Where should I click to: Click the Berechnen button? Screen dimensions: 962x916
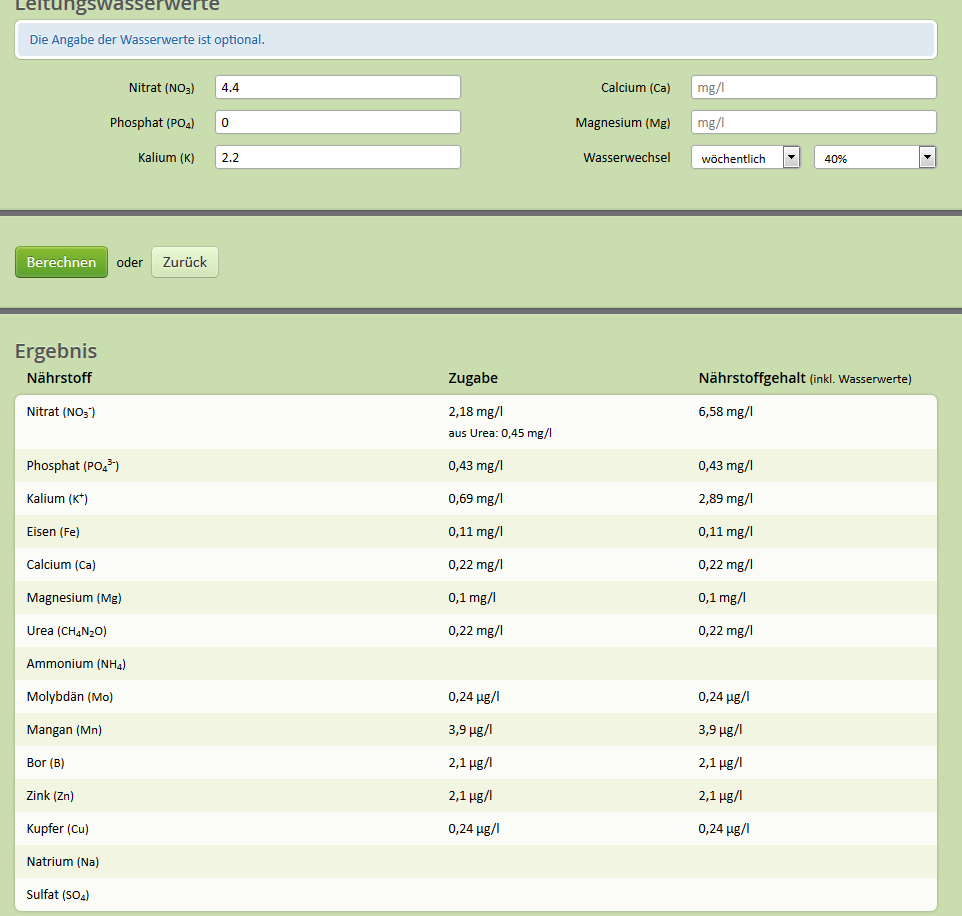pyautogui.click(x=61, y=262)
